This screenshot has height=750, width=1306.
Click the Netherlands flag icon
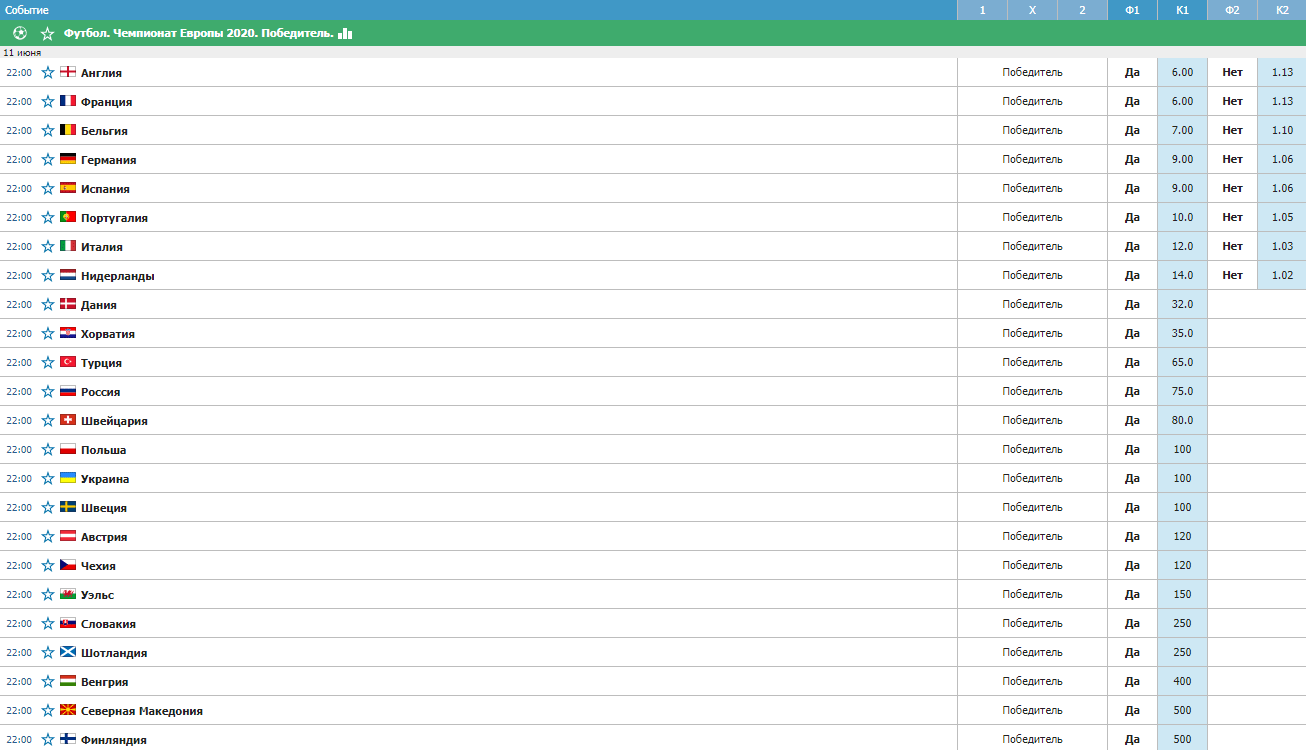point(68,275)
